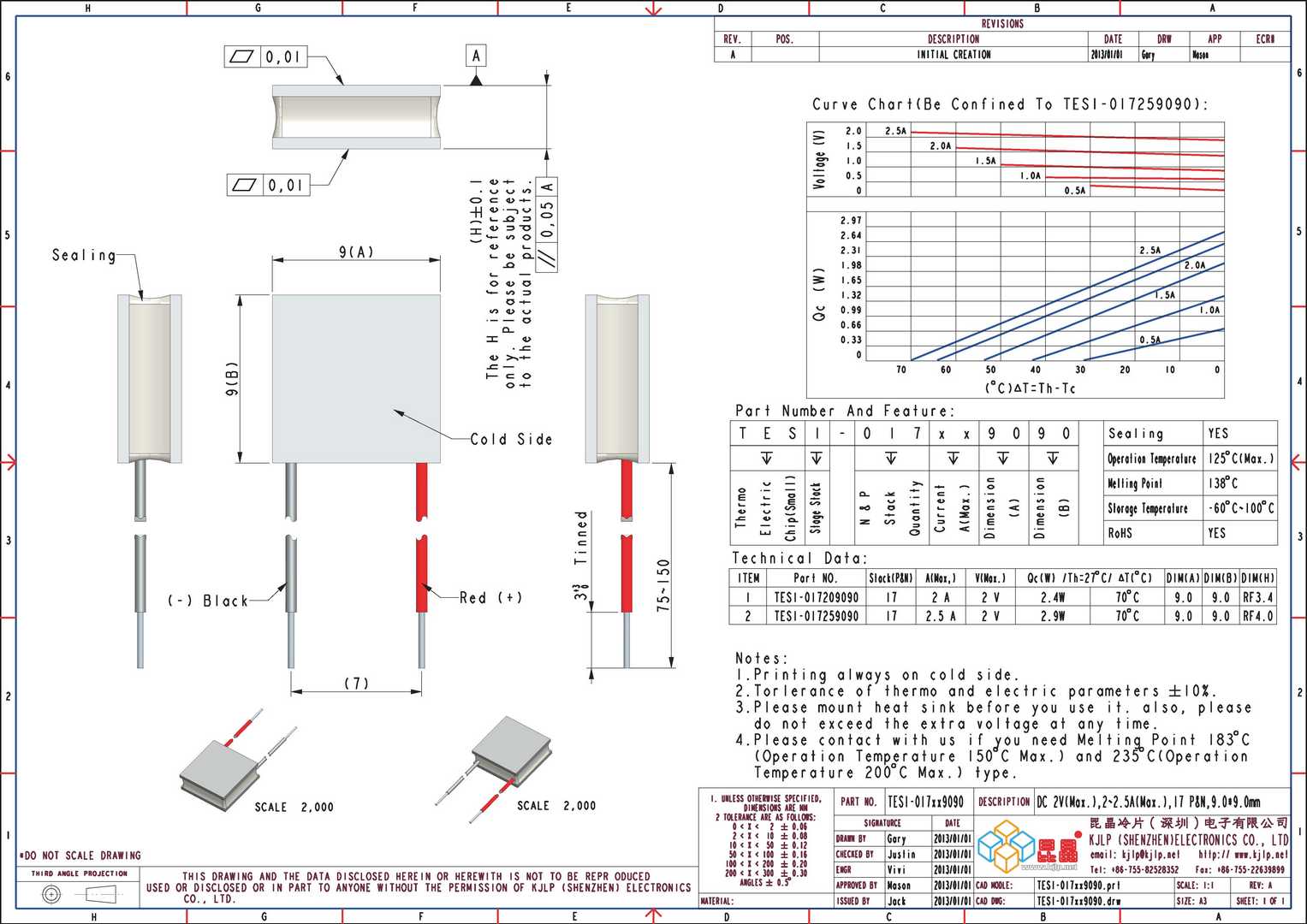Click the 'Storage Temperature' row label

[1147, 508]
